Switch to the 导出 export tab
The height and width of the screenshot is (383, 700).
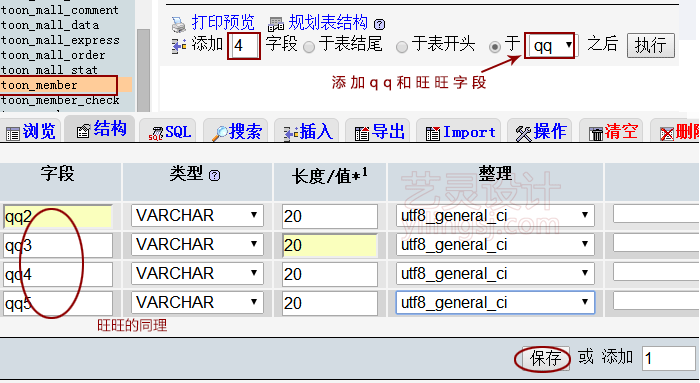pos(380,132)
